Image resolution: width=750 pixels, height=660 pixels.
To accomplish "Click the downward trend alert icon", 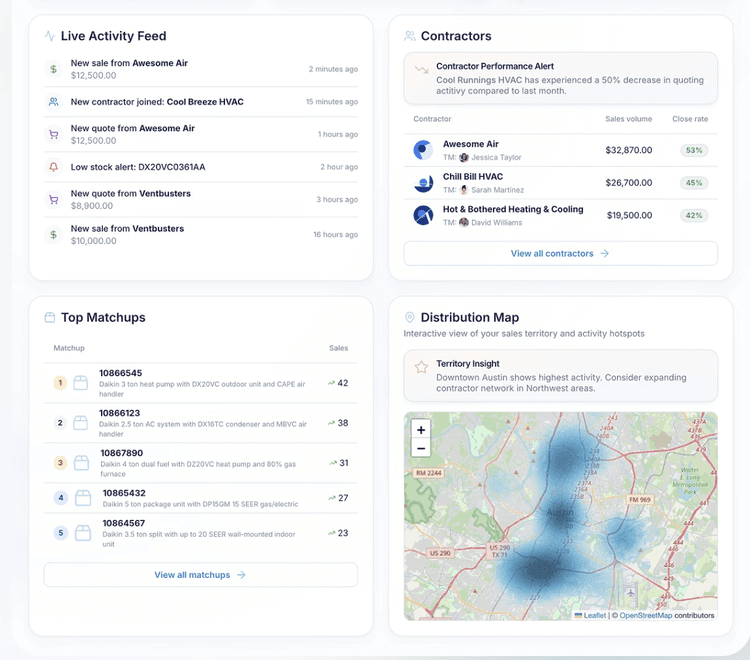I will pyautogui.click(x=421, y=70).
